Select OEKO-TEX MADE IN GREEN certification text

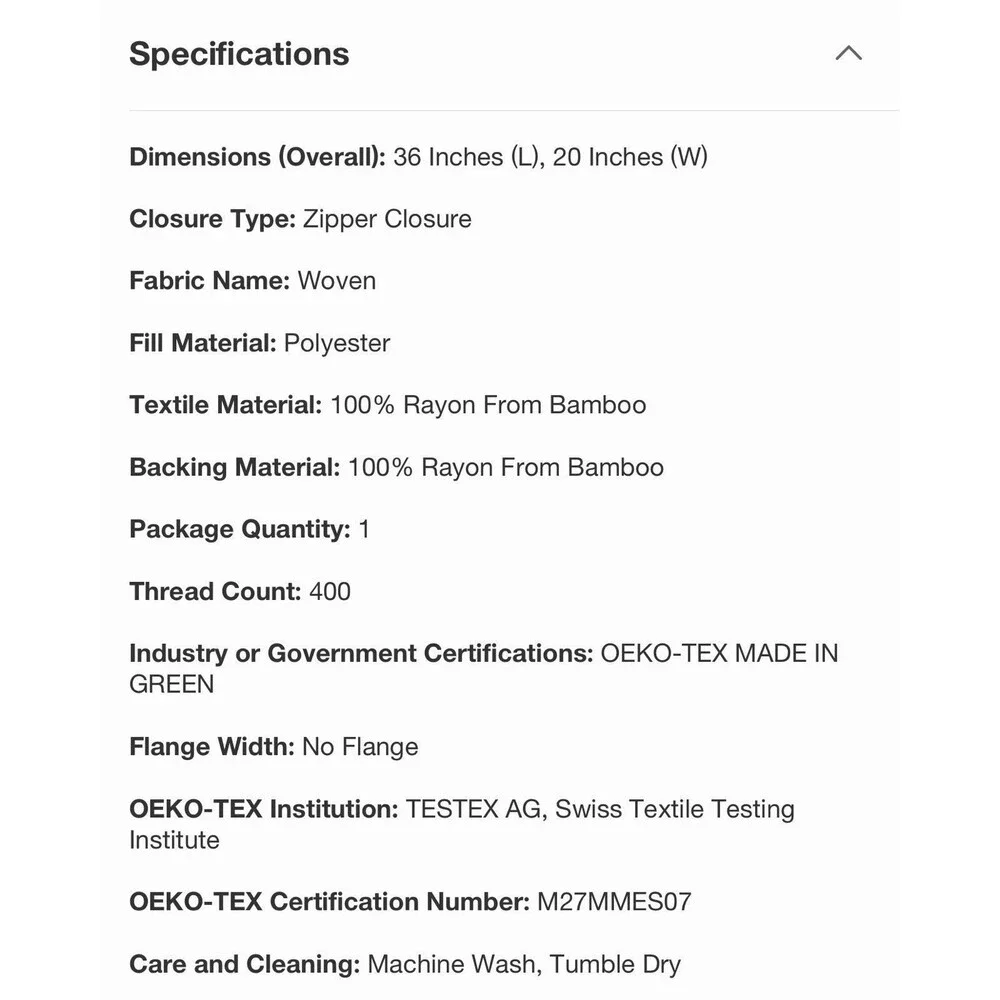484,668
